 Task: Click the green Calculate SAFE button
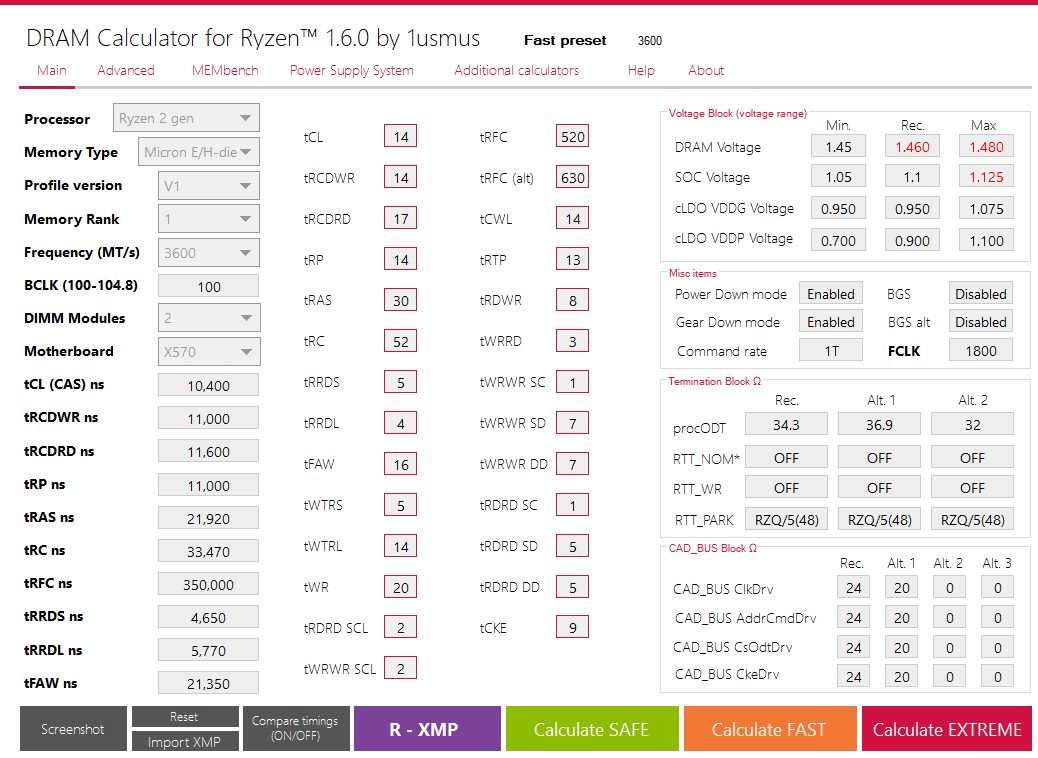592,728
